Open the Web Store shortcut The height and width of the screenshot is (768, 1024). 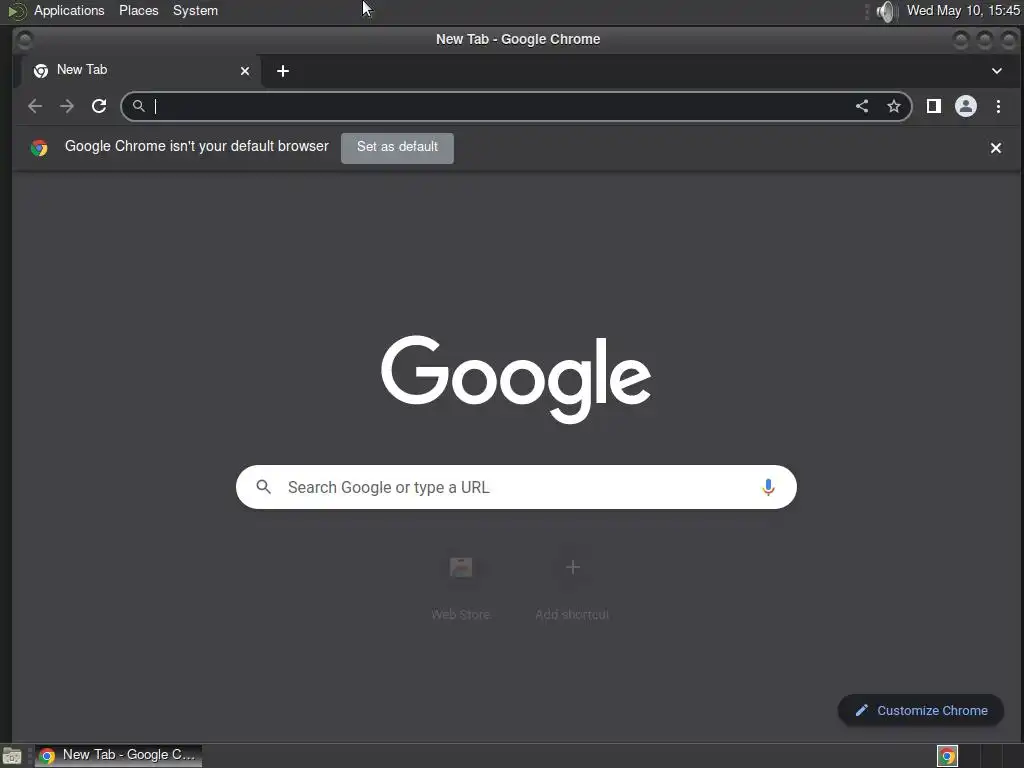click(460, 588)
